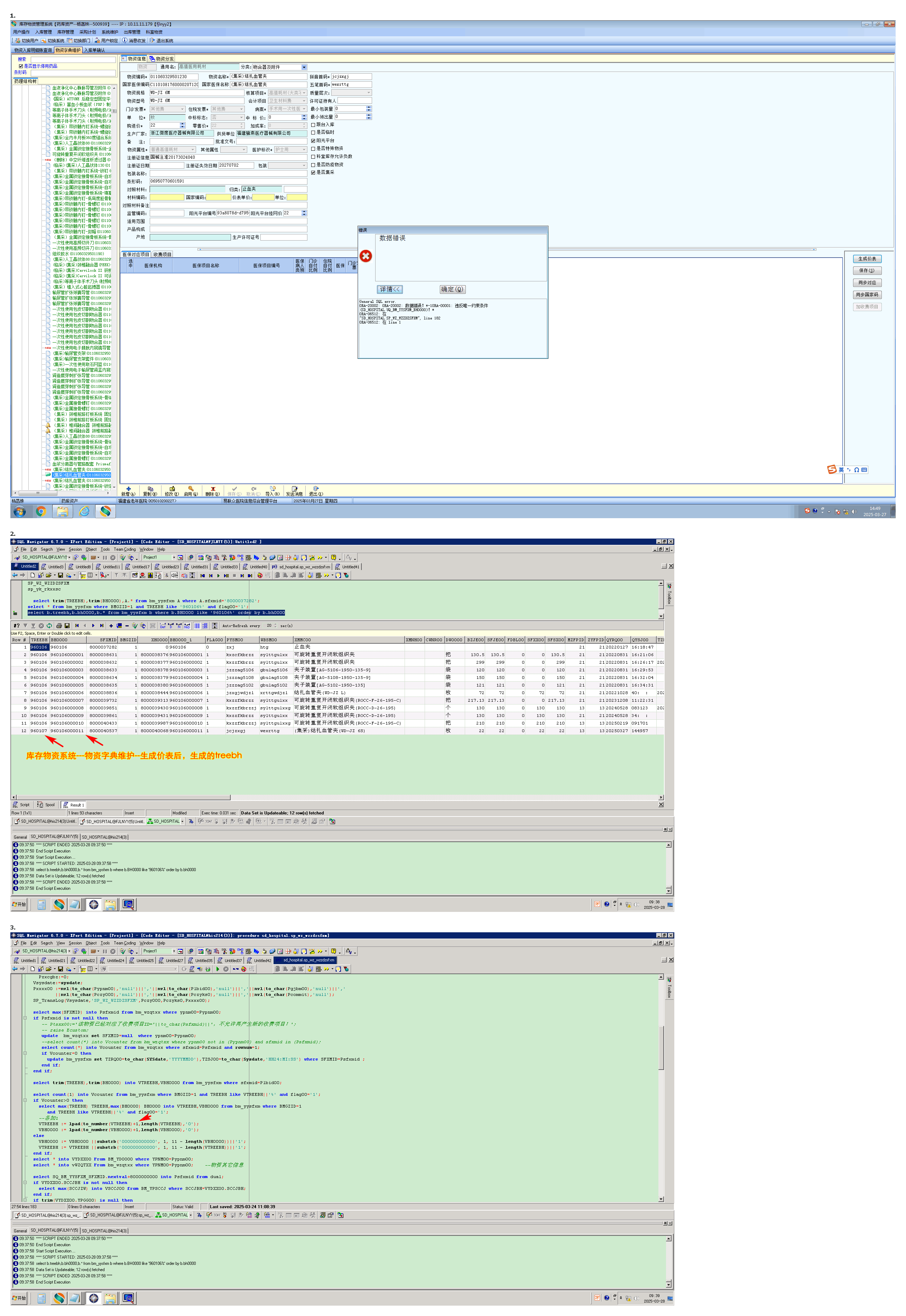Open the 分类 dropdown showing 吻合器及附件
The image size is (906, 1316).
(x=304, y=67)
